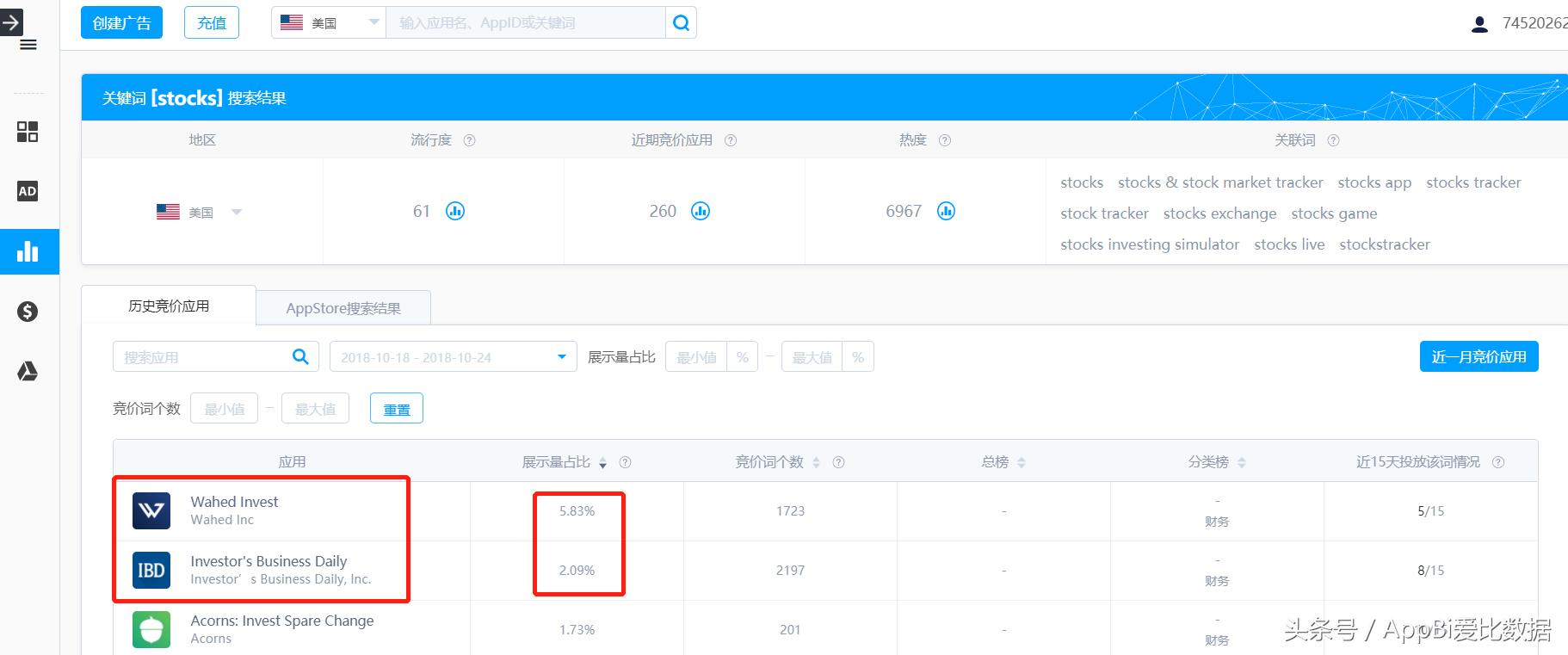Sort table by 展示量占比 column
1568x655 pixels.
(x=602, y=462)
